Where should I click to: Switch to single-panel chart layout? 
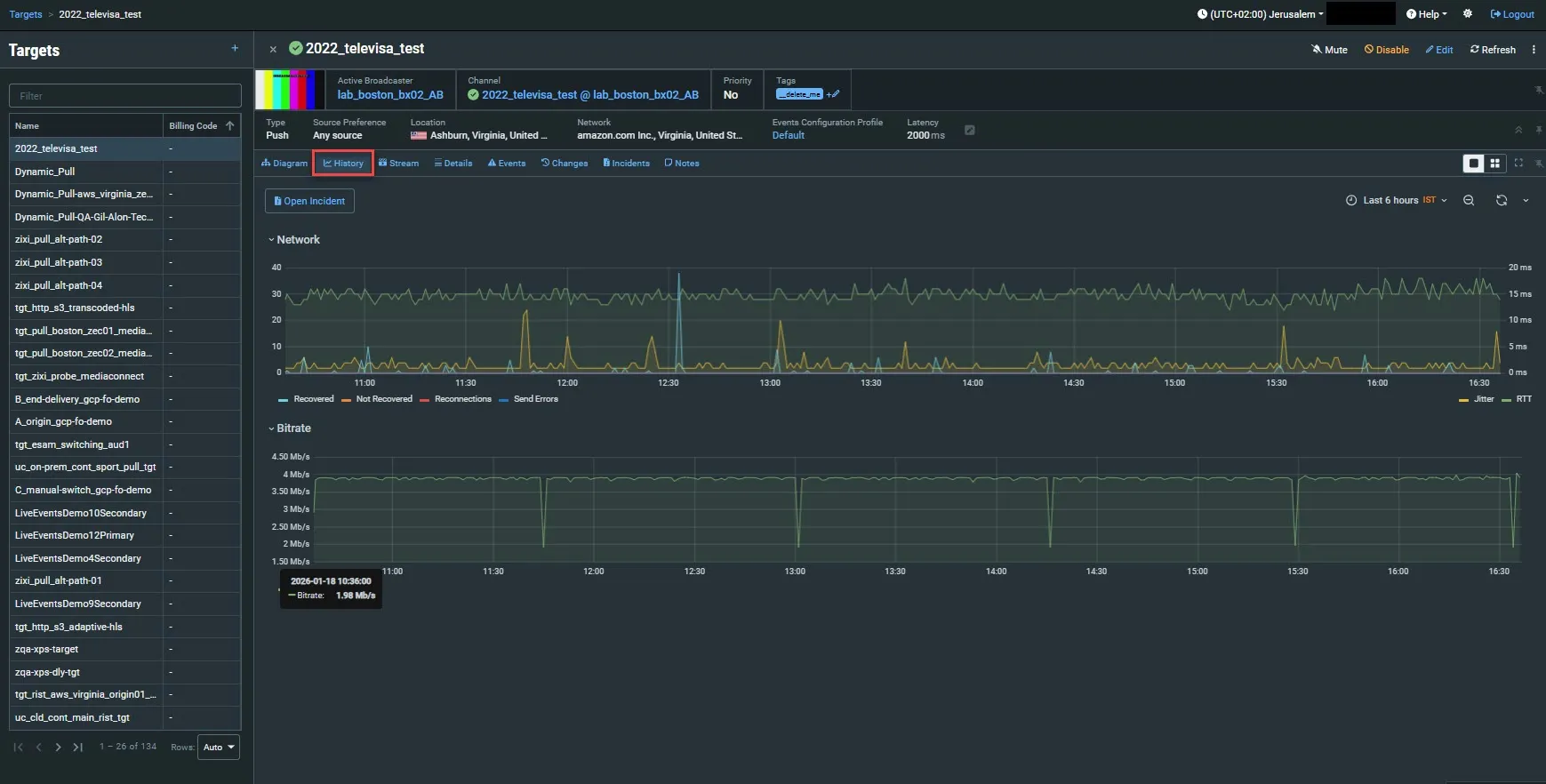click(x=1474, y=164)
